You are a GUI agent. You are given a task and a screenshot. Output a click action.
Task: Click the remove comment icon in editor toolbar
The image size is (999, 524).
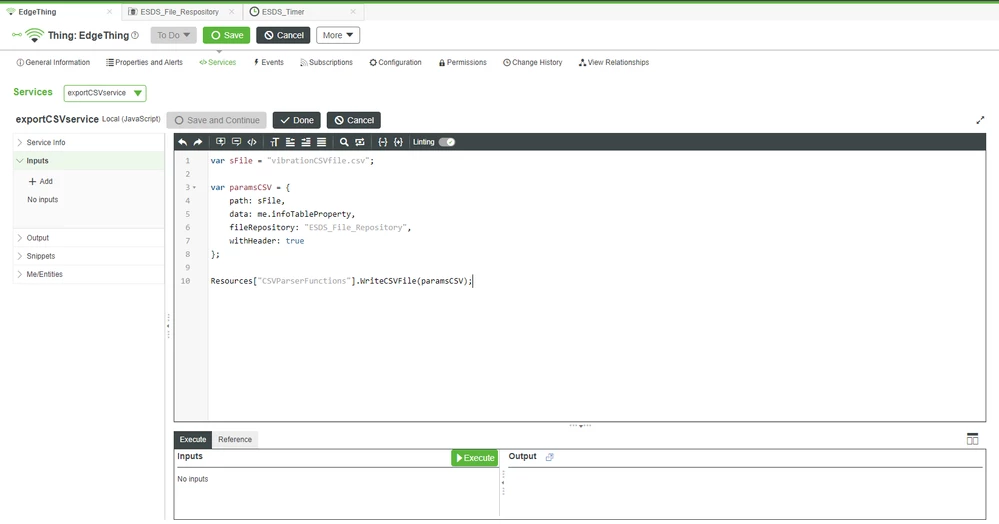(236, 142)
